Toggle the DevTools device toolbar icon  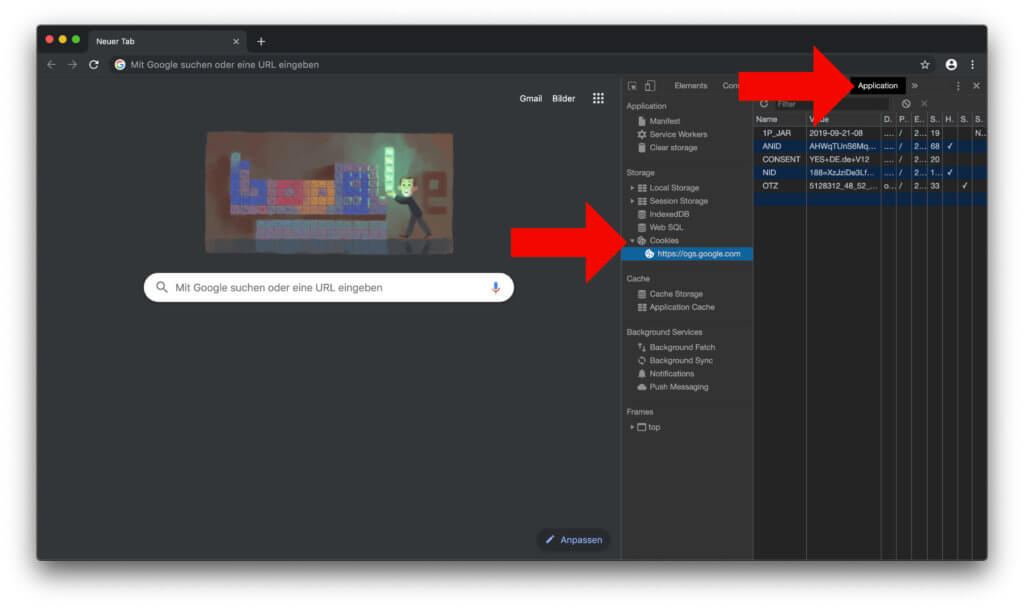point(650,86)
